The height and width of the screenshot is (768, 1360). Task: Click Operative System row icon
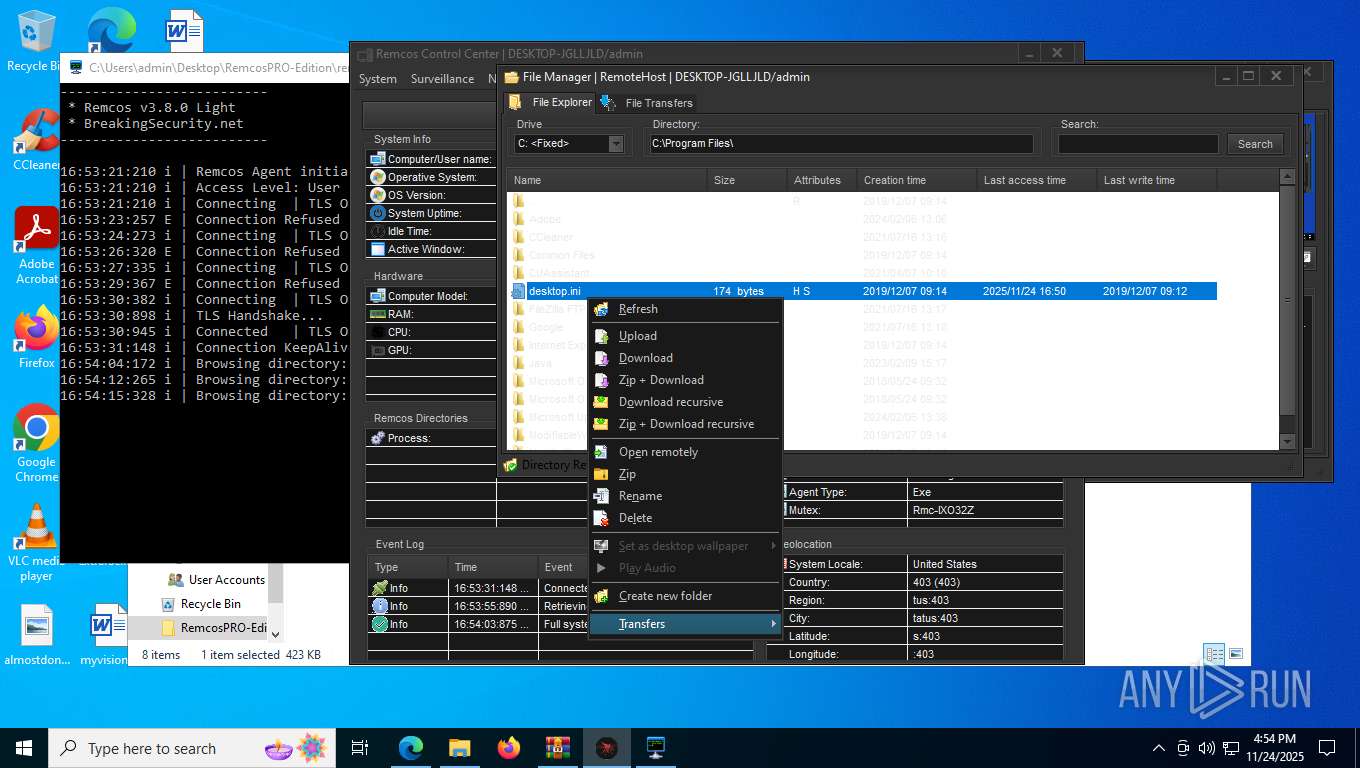tap(378, 177)
